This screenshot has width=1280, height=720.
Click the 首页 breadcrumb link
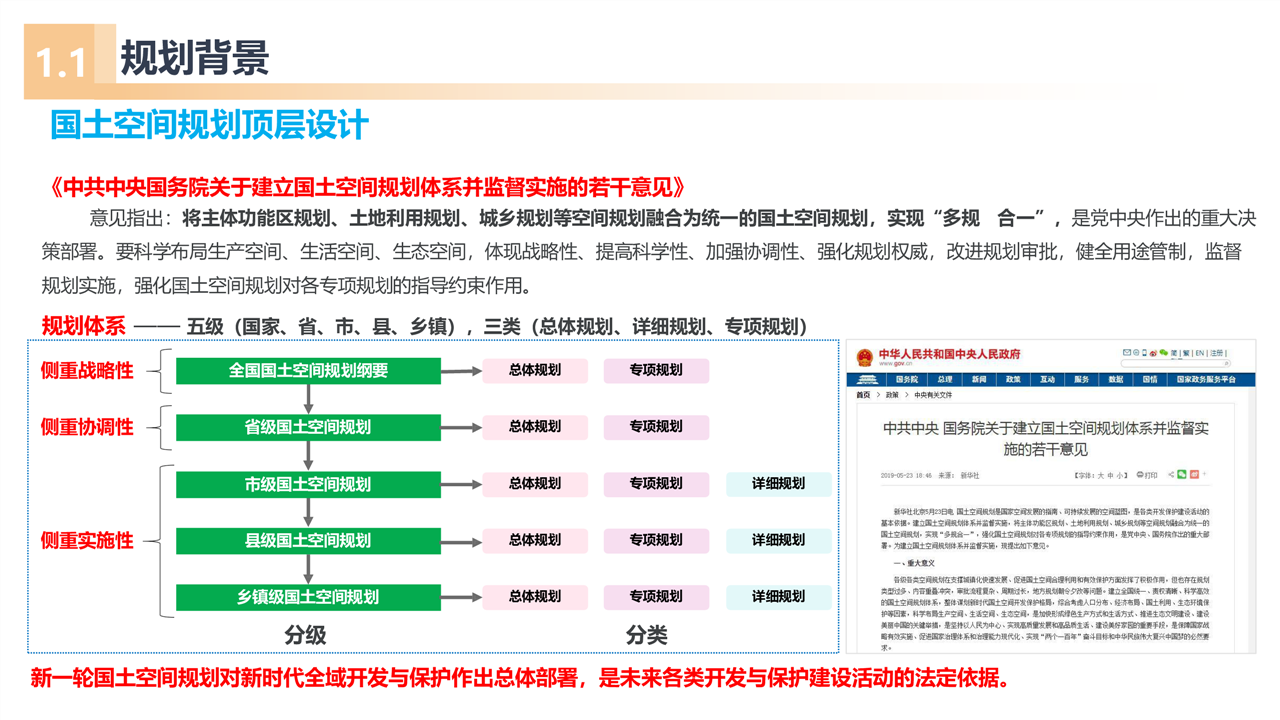(862, 396)
